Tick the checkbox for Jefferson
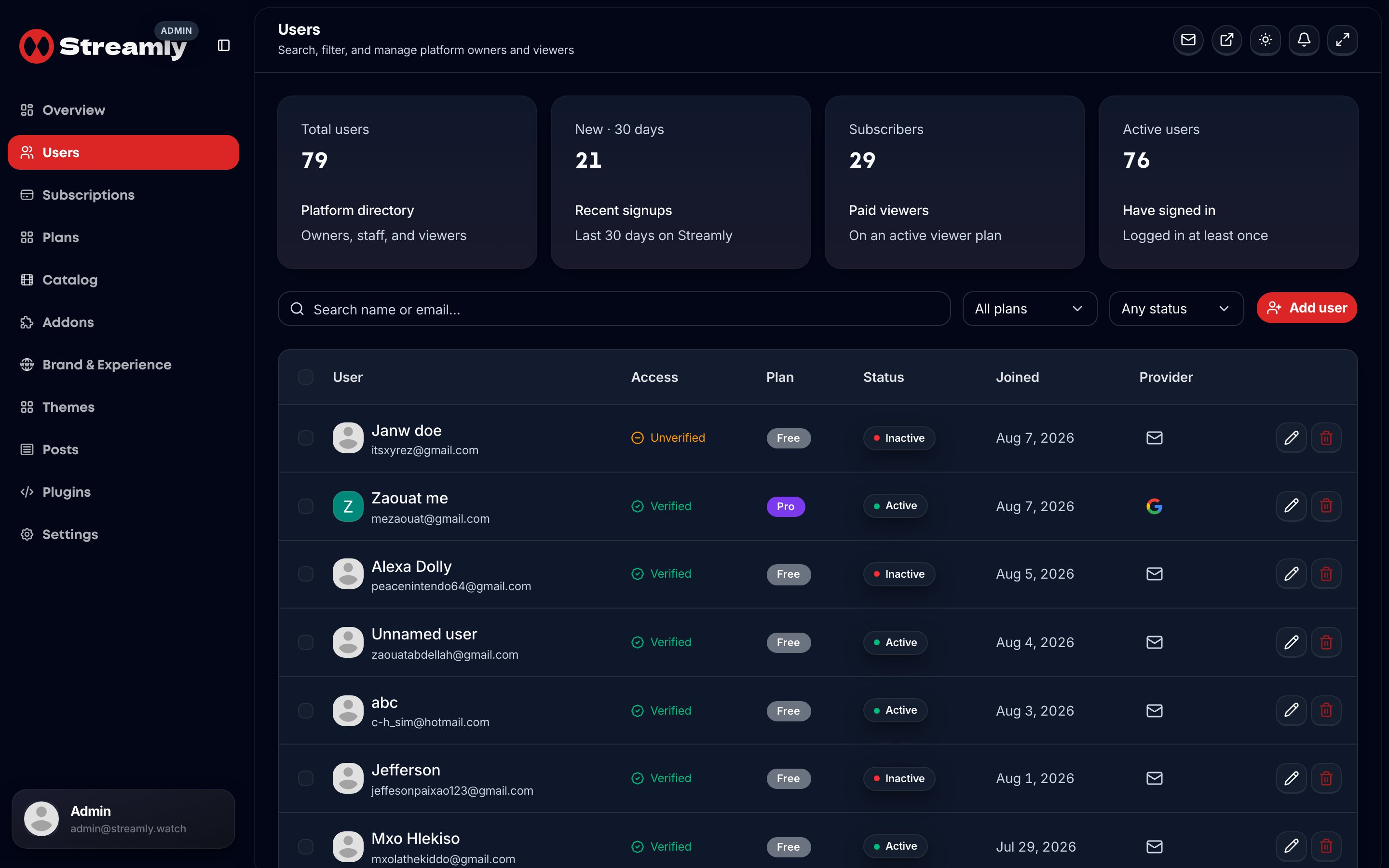This screenshot has height=868, width=1389. coord(306,778)
